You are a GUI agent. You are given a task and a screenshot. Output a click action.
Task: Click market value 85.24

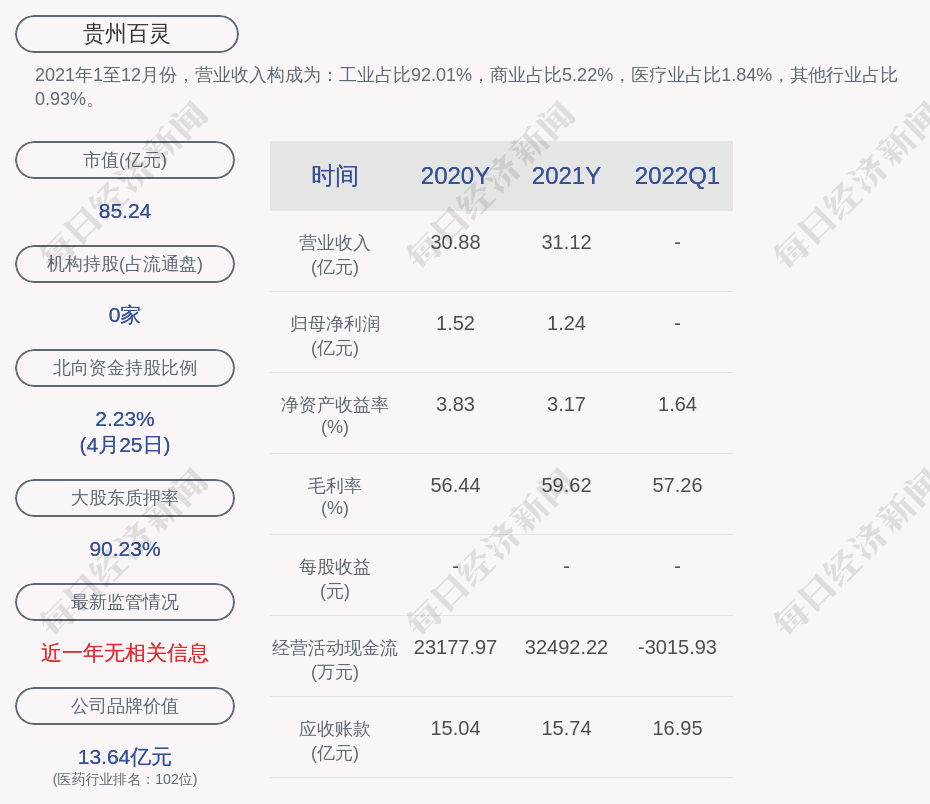125,211
